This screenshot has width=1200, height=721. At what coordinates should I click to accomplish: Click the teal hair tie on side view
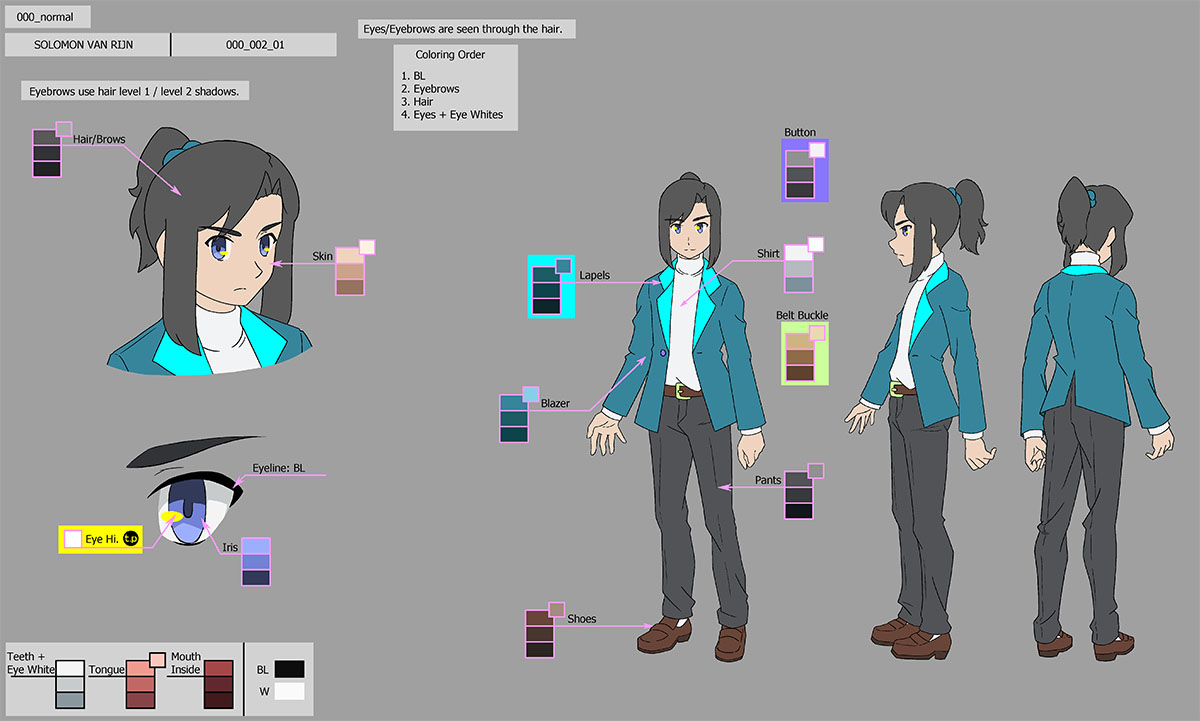pos(963,197)
